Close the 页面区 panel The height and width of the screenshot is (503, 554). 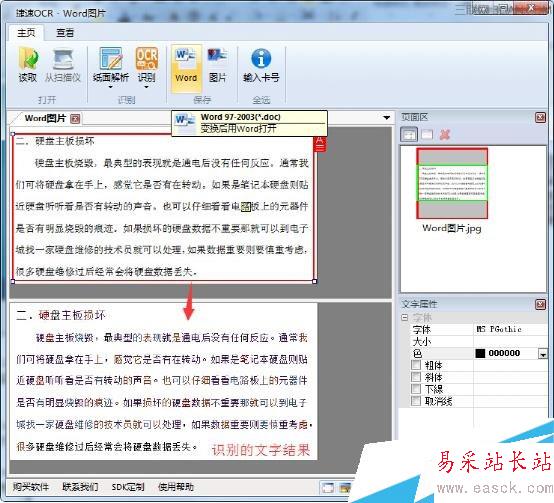tap(541, 117)
